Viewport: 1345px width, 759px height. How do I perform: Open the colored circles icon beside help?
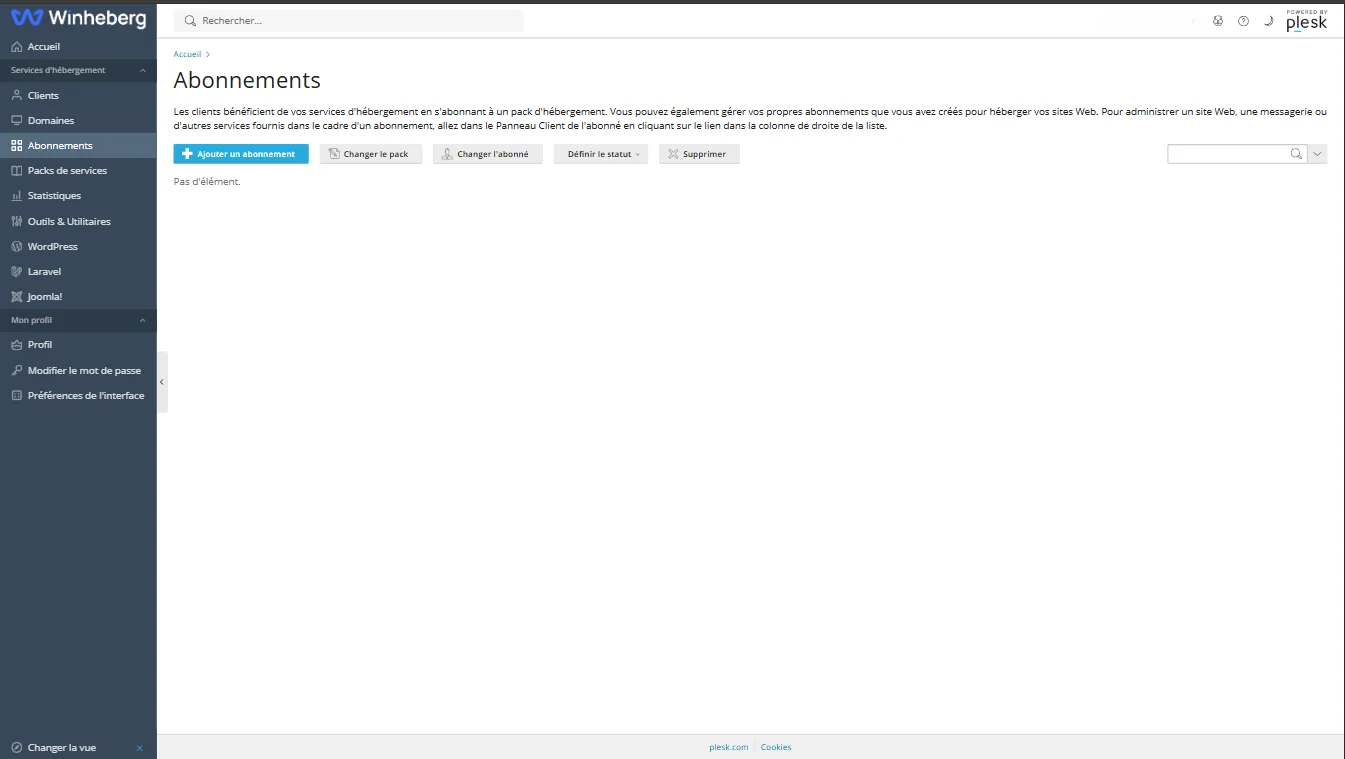click(1218, 20)
